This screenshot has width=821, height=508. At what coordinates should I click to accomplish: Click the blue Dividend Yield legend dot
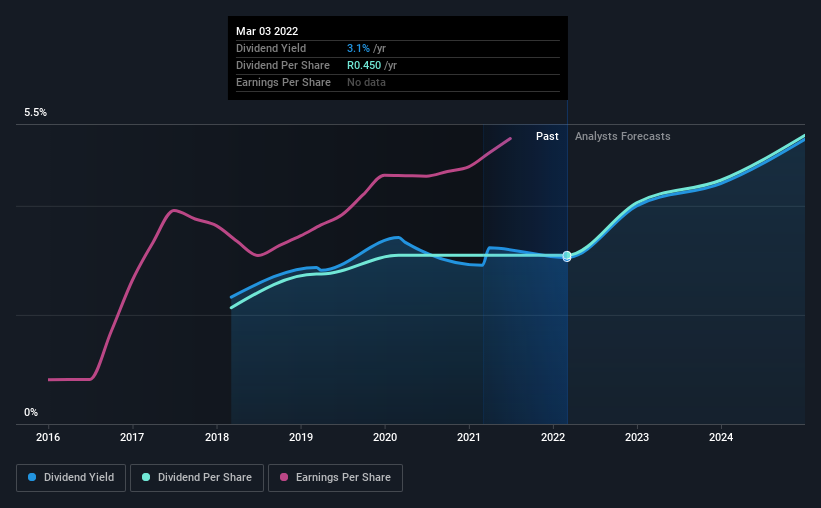point(32,477)
